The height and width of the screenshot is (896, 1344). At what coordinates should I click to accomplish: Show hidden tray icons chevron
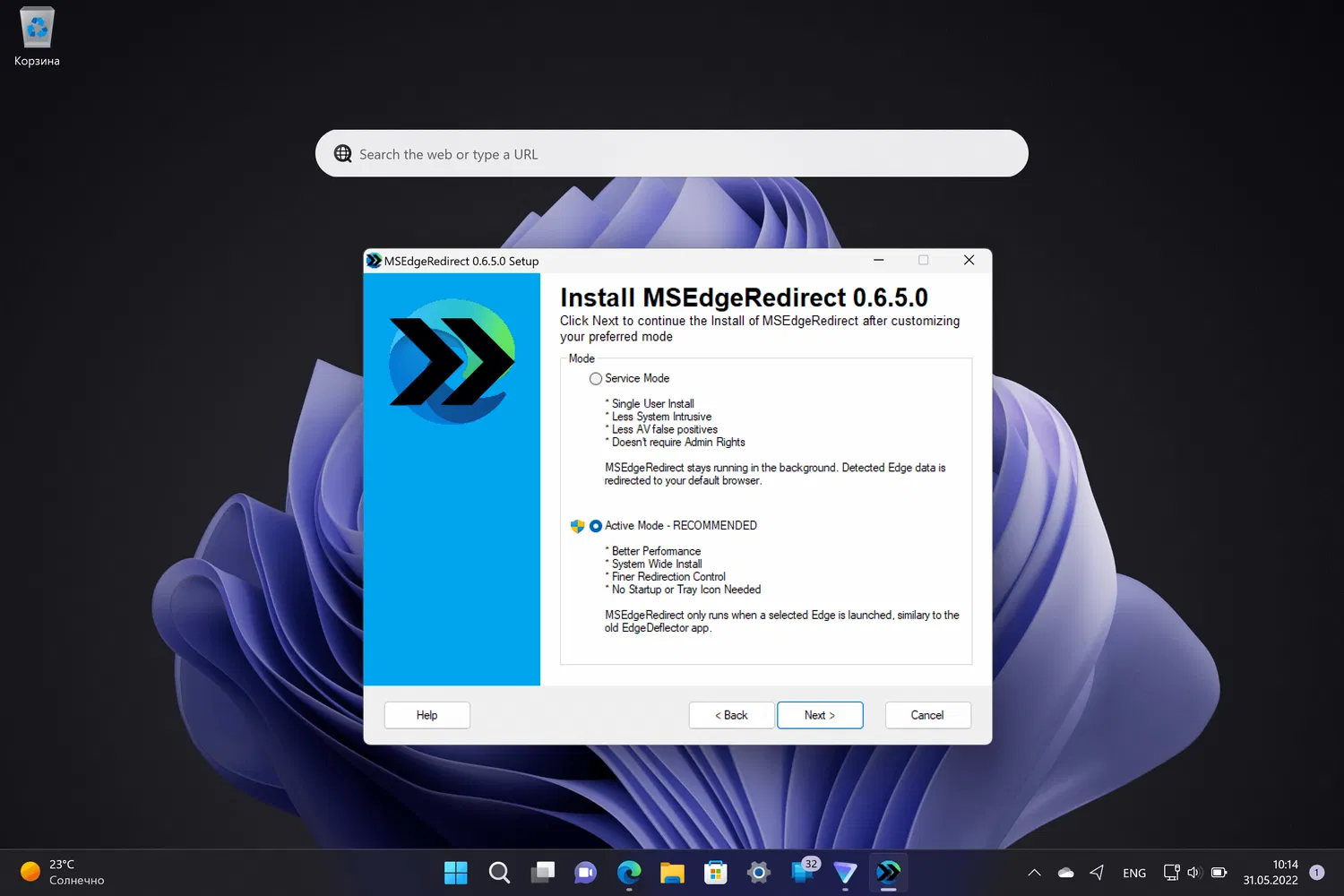tap(1034, 873)
